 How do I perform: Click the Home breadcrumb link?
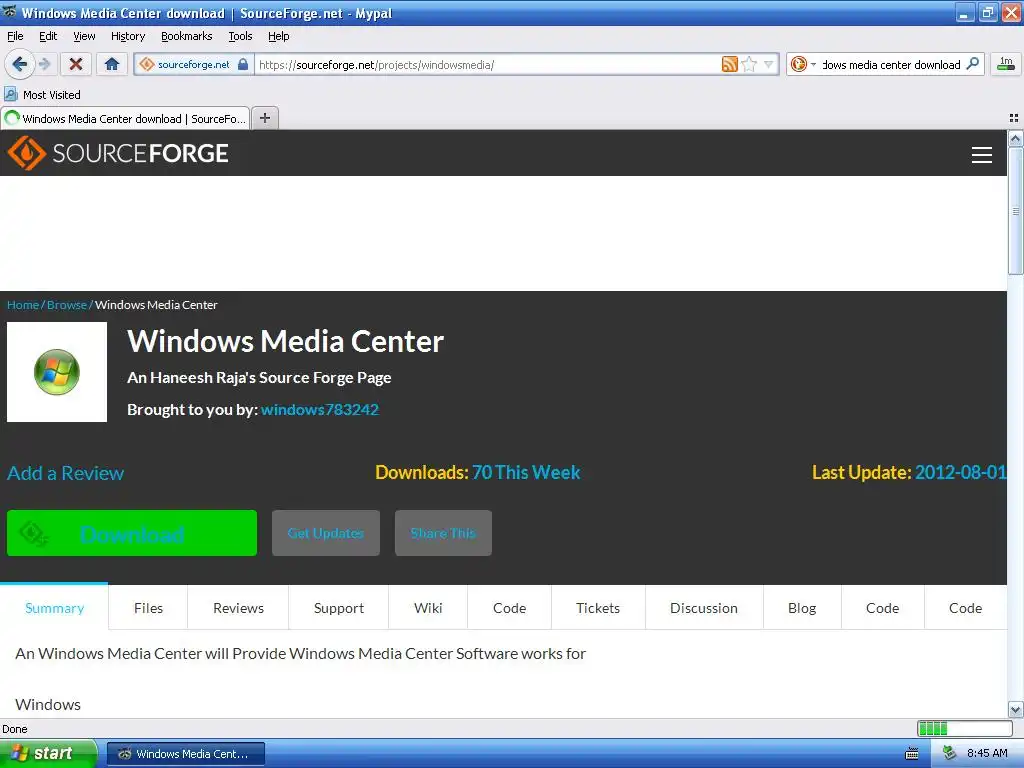[x=23, y=305]
